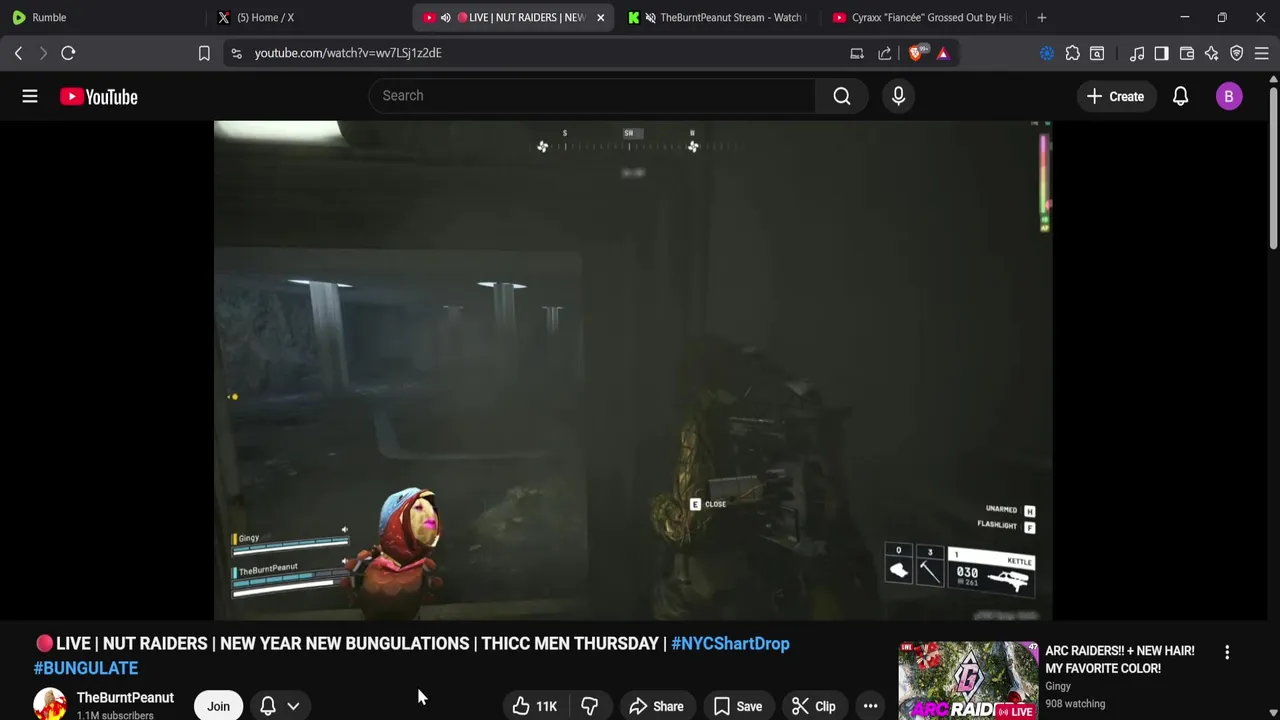Viewport: 1280px width, 720px height.
Task: View site information next to the URL
Action: click(x=236, y=53)
